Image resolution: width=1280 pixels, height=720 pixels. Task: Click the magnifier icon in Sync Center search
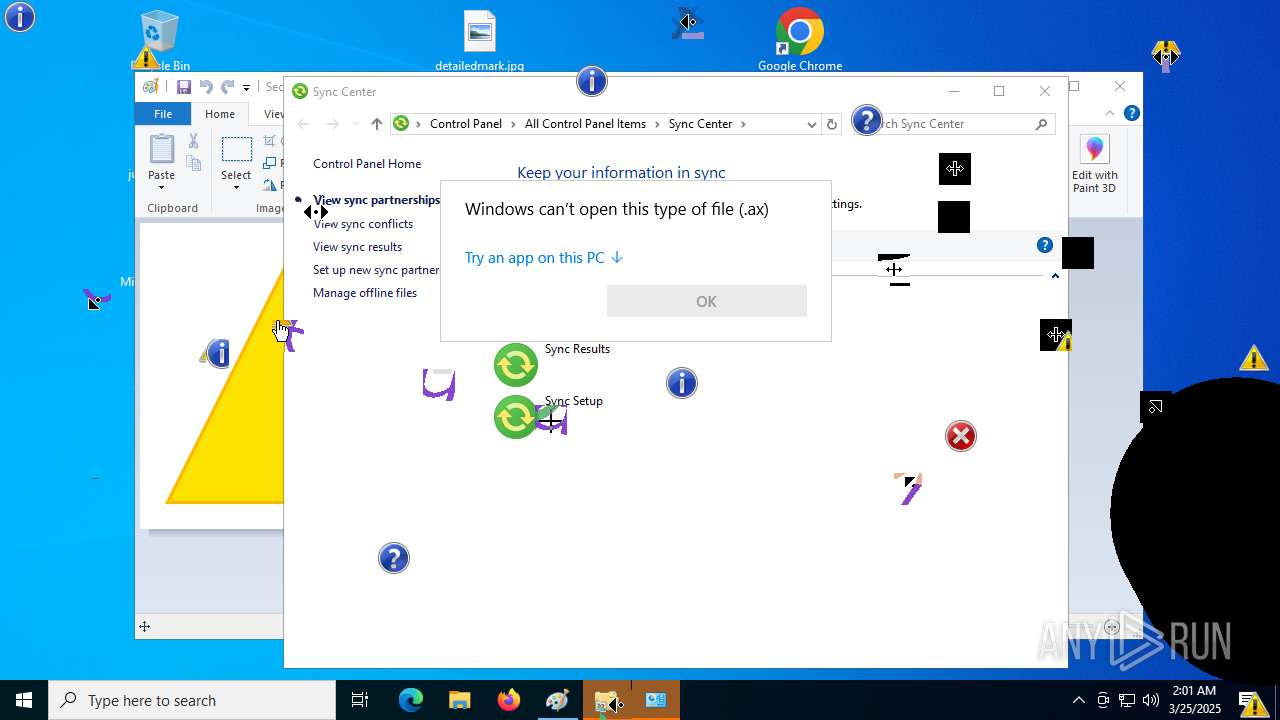pyautogui.click(x=1041, y=124)
